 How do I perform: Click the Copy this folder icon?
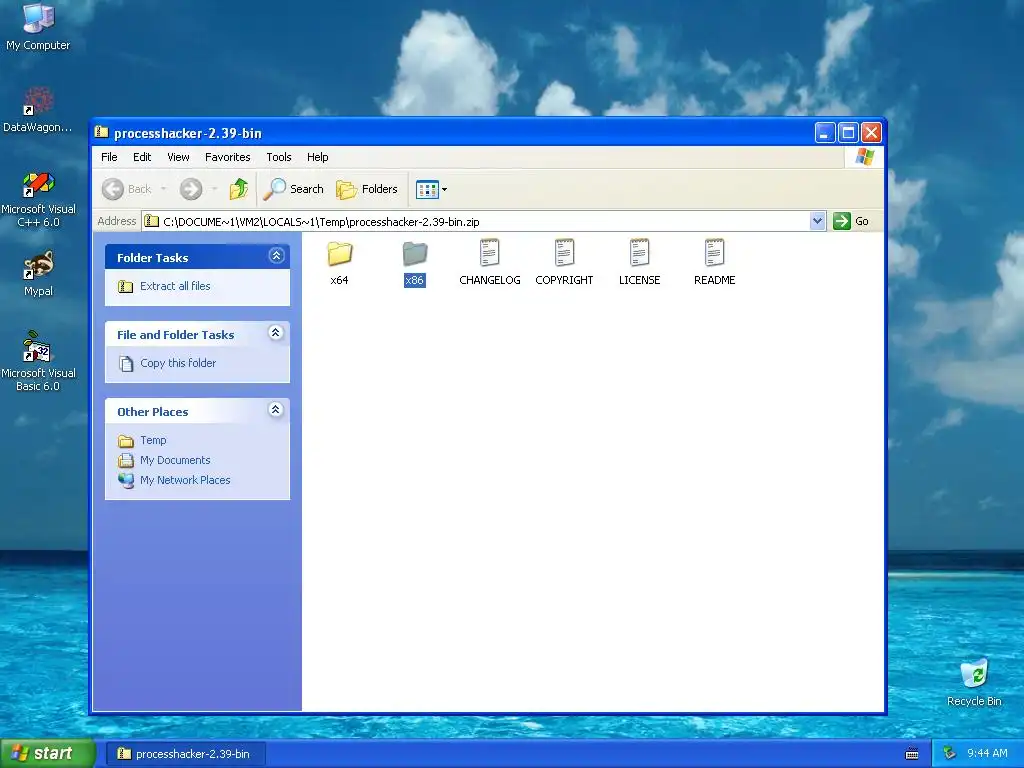click(x=126, y=363)
